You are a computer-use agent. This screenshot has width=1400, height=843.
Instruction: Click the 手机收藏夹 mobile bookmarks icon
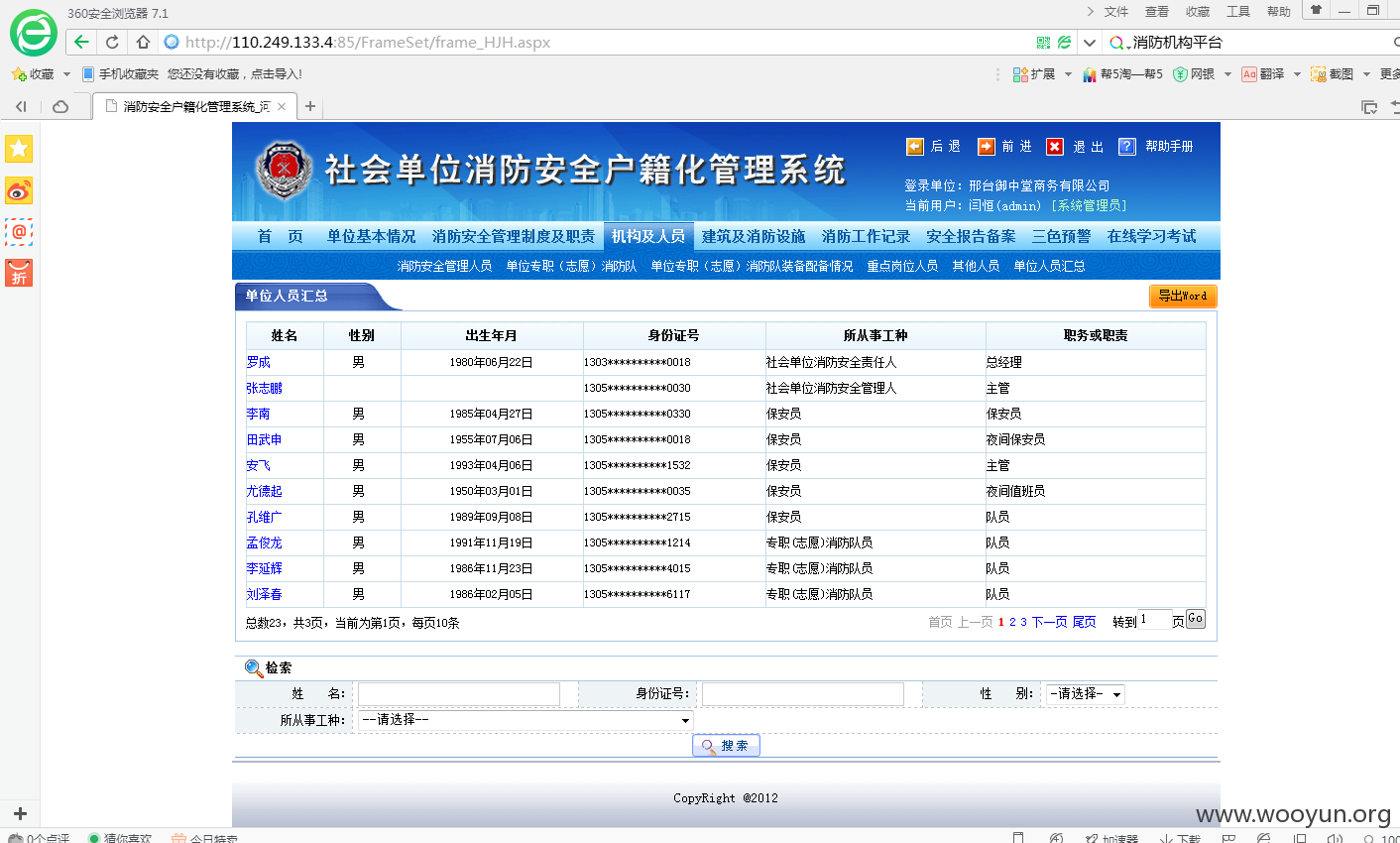pos(88,74)
